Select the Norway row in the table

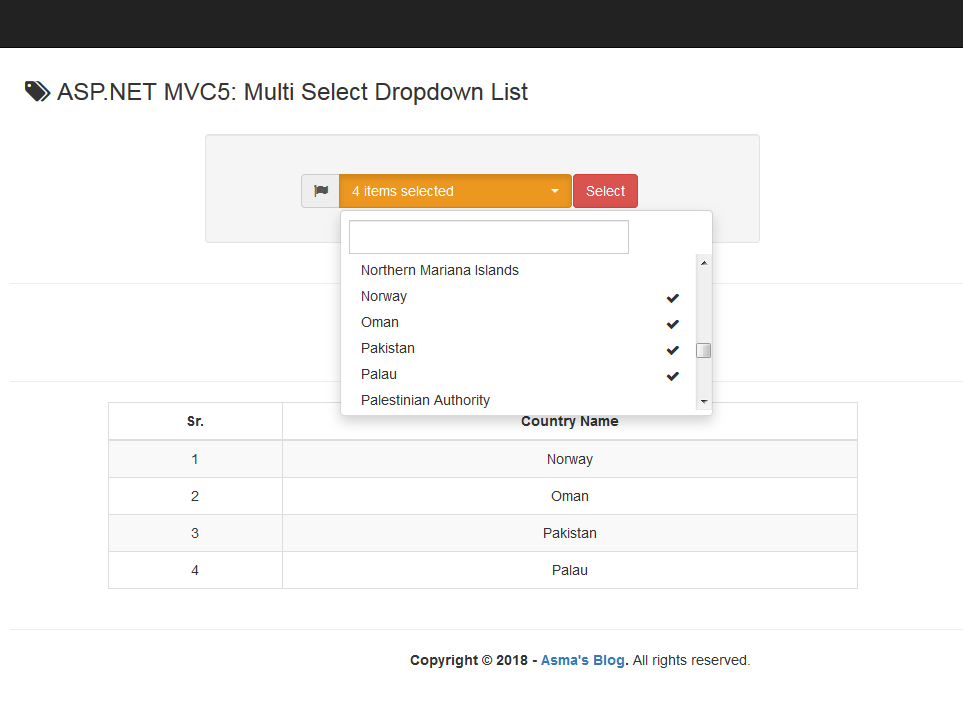[569, 458]
